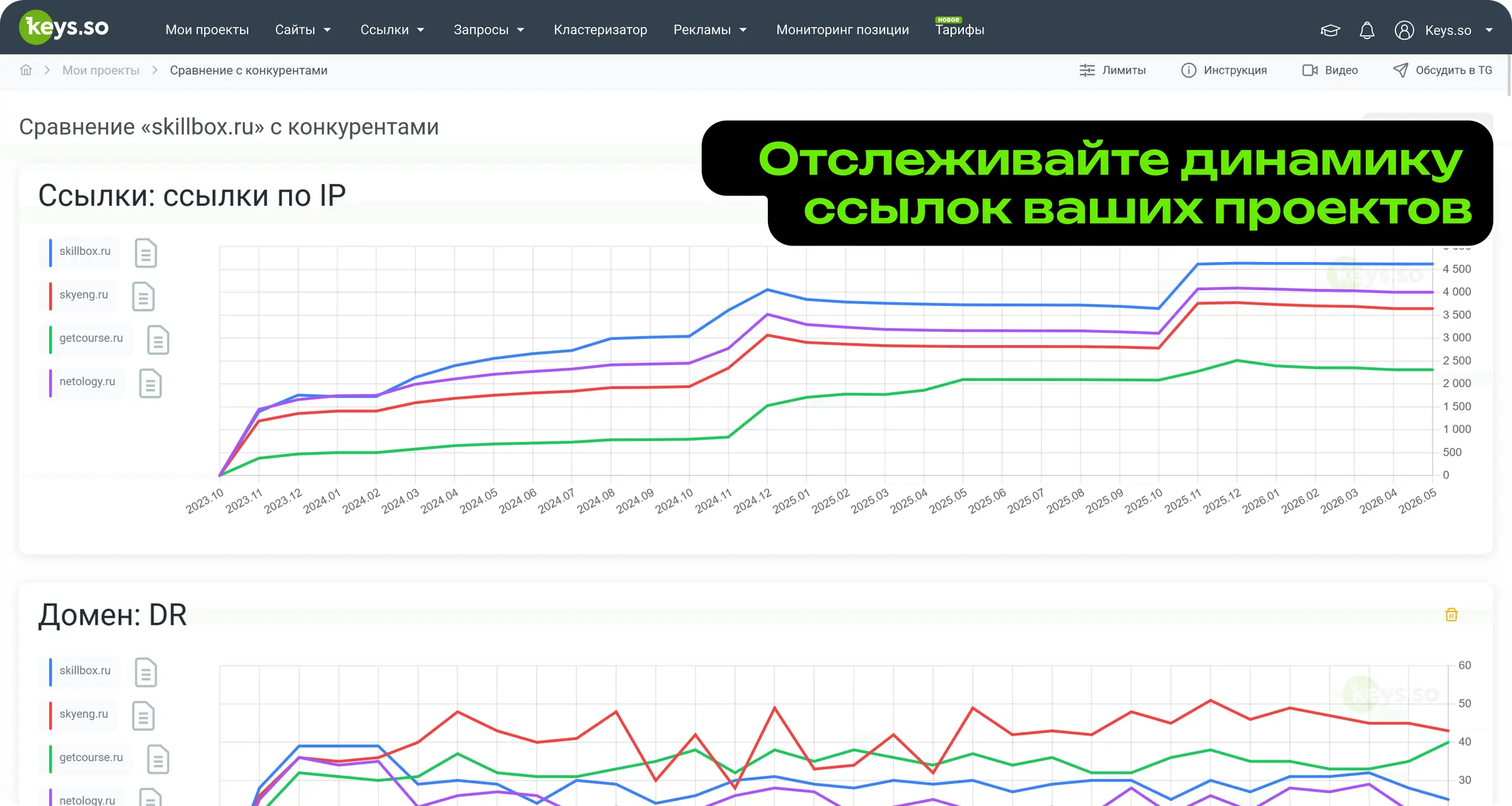The width and height of the screenshot is (1512, 806).
Task: Open Мониторинг позиции menu item
Action: [x=842, y=30]
